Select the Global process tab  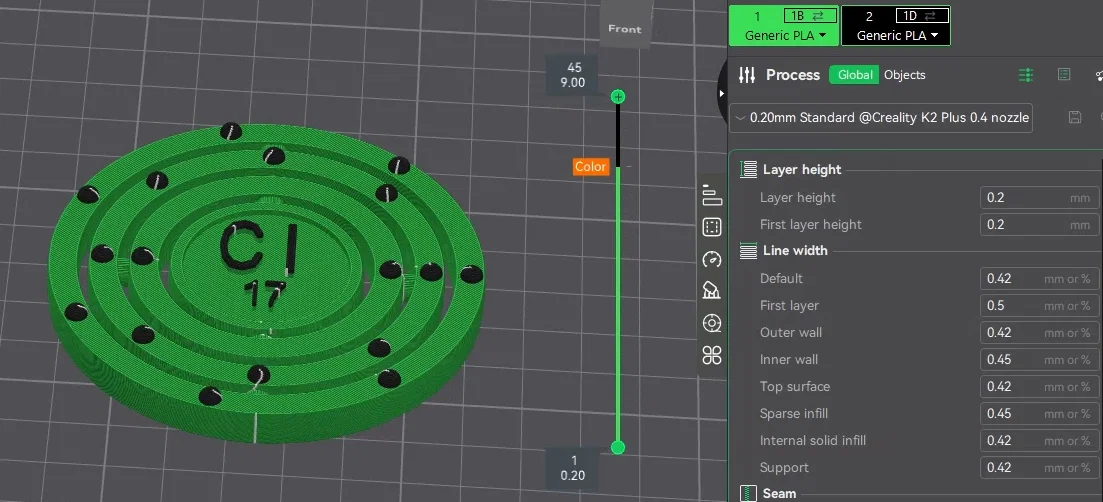tap(854, 75)
